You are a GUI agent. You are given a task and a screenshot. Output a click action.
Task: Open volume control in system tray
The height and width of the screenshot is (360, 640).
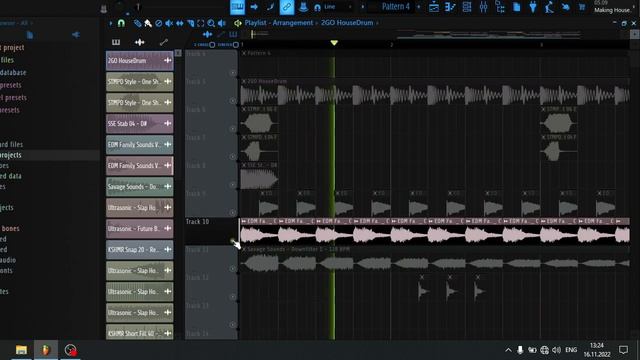click(x=556, y=350)
